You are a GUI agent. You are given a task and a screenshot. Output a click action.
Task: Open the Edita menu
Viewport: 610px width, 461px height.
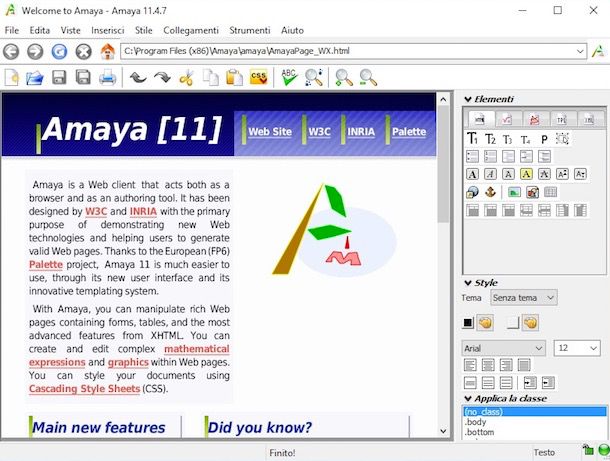40,30
